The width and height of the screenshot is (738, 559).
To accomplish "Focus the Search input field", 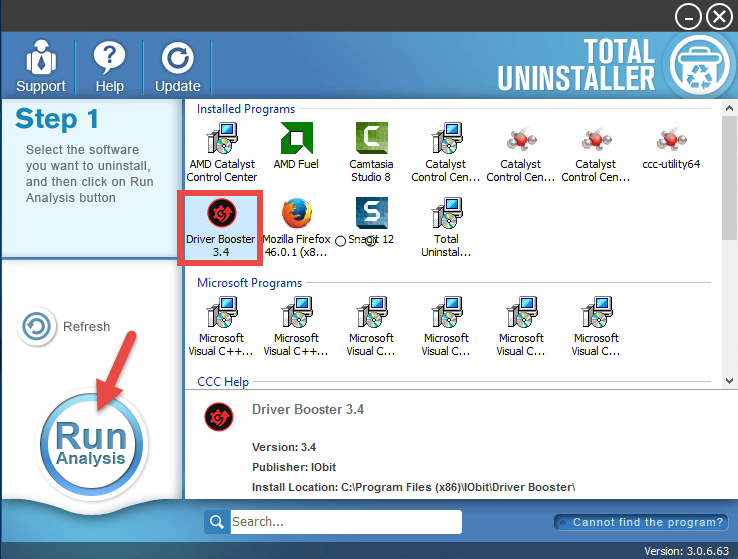I will coord(346,522).
